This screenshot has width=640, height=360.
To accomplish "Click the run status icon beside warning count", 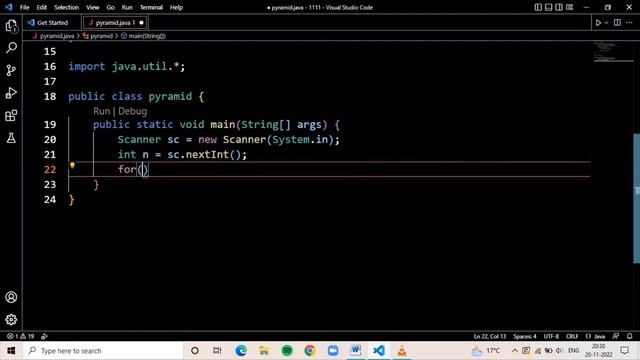I will coord(44,336).
